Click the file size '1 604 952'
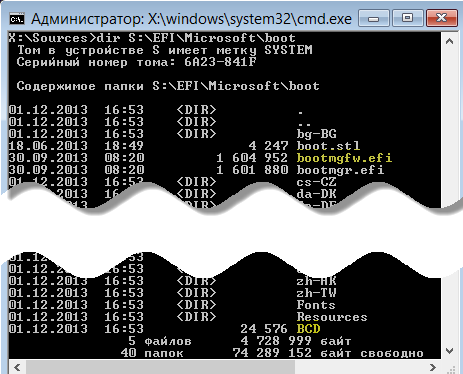The width and height of the screenshot is (463, 374). pyautogui.click(x=252, y=158)
